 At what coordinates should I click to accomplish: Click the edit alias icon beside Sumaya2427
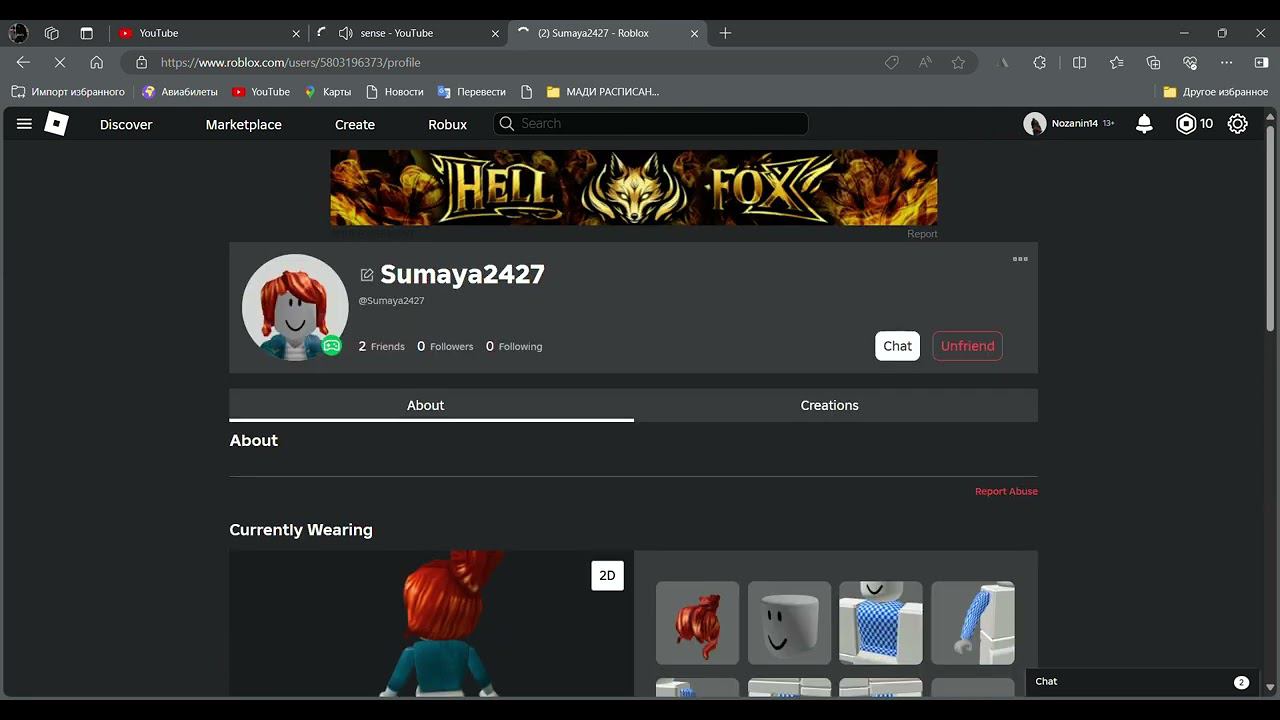click(367, 275)
